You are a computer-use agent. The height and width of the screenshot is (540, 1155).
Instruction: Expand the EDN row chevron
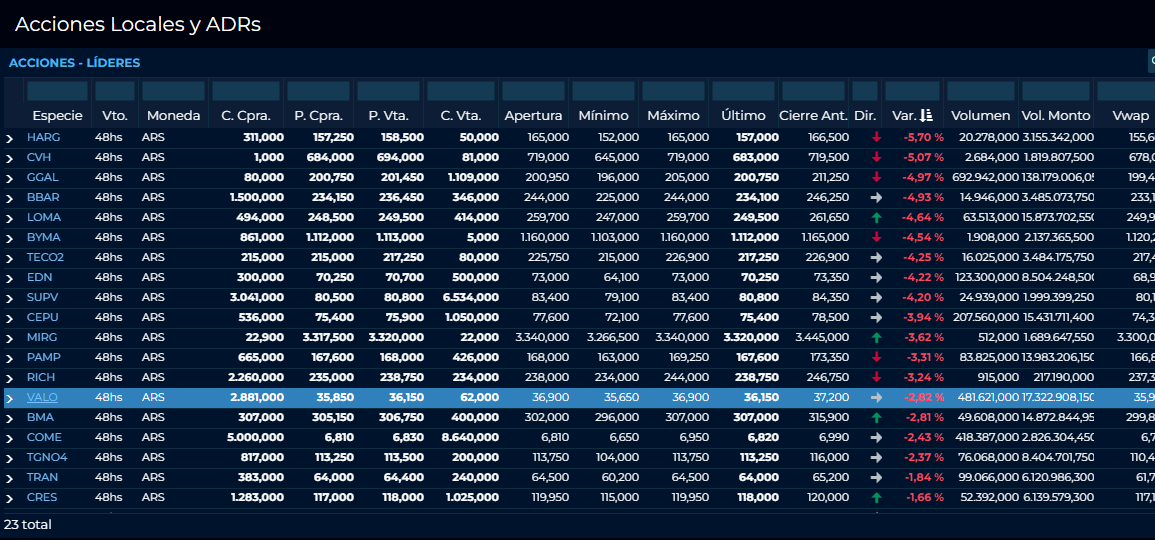(x=10, y=278)
